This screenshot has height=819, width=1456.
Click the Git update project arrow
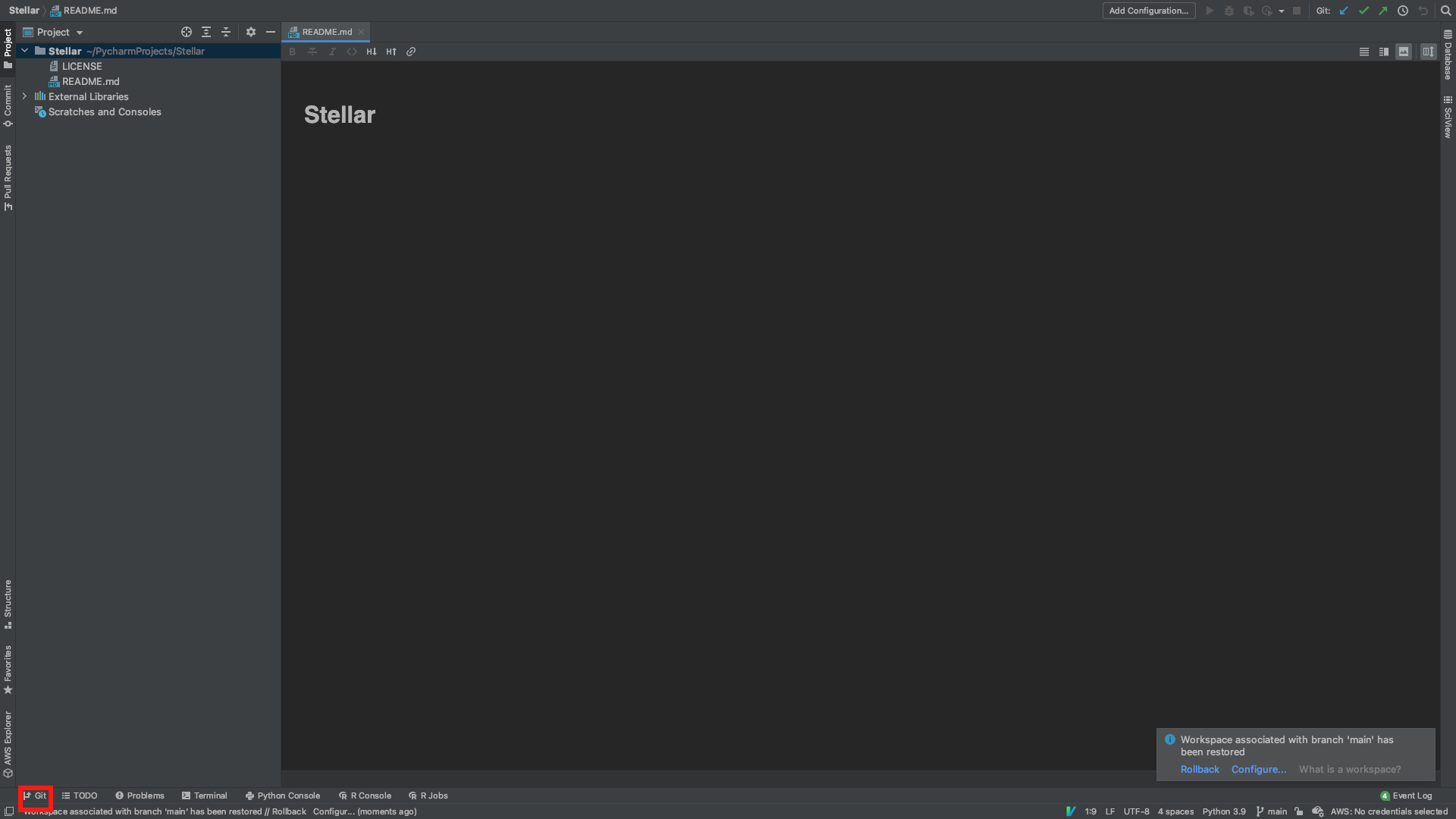tap(1344, 11)
